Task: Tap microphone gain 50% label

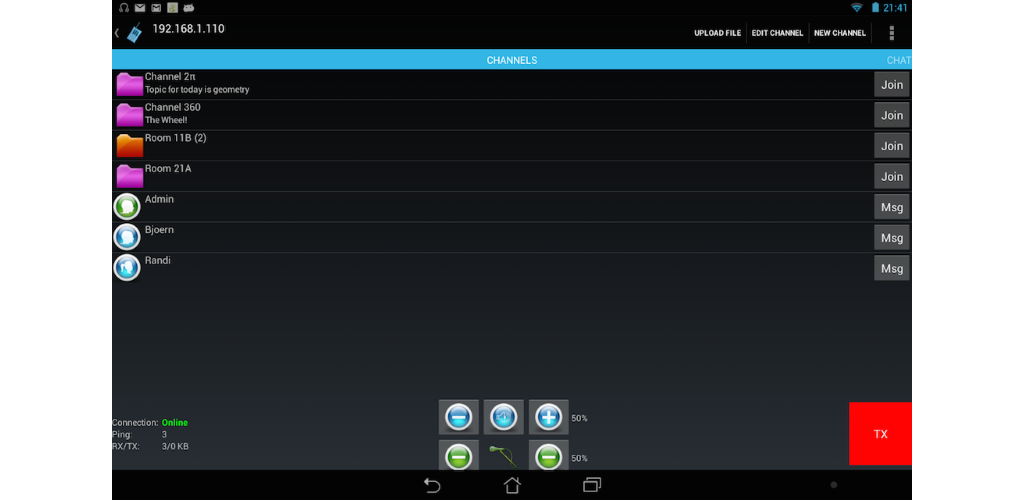Action: [x=579, y=459]
